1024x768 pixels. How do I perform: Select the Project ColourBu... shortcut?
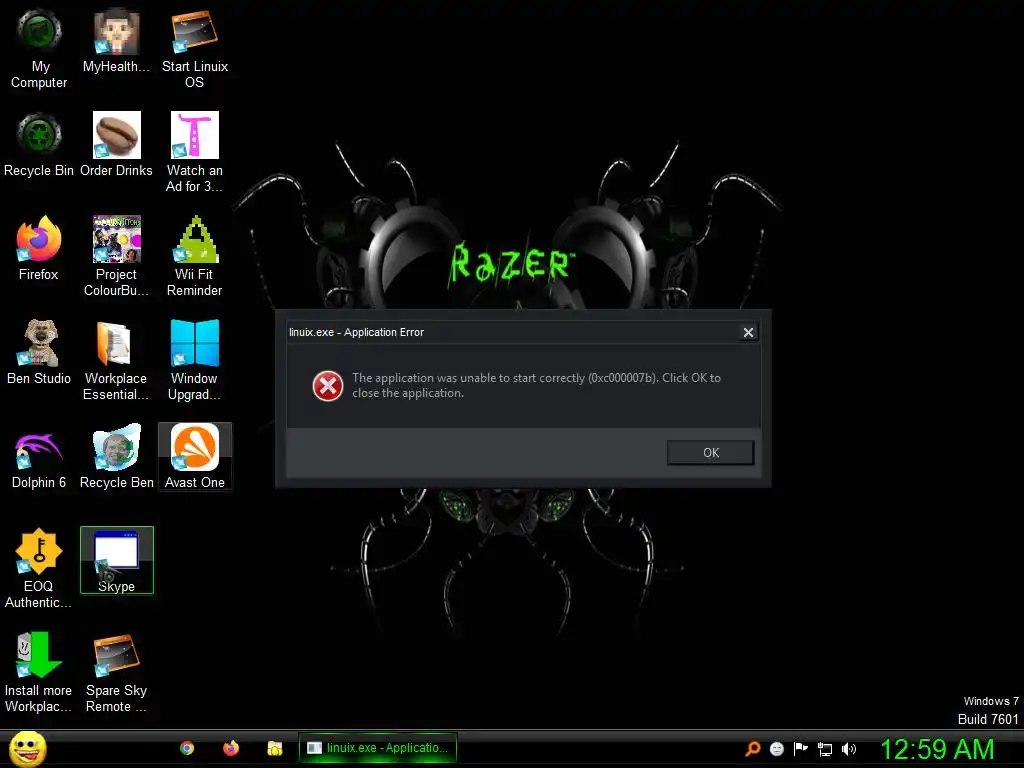116,257
